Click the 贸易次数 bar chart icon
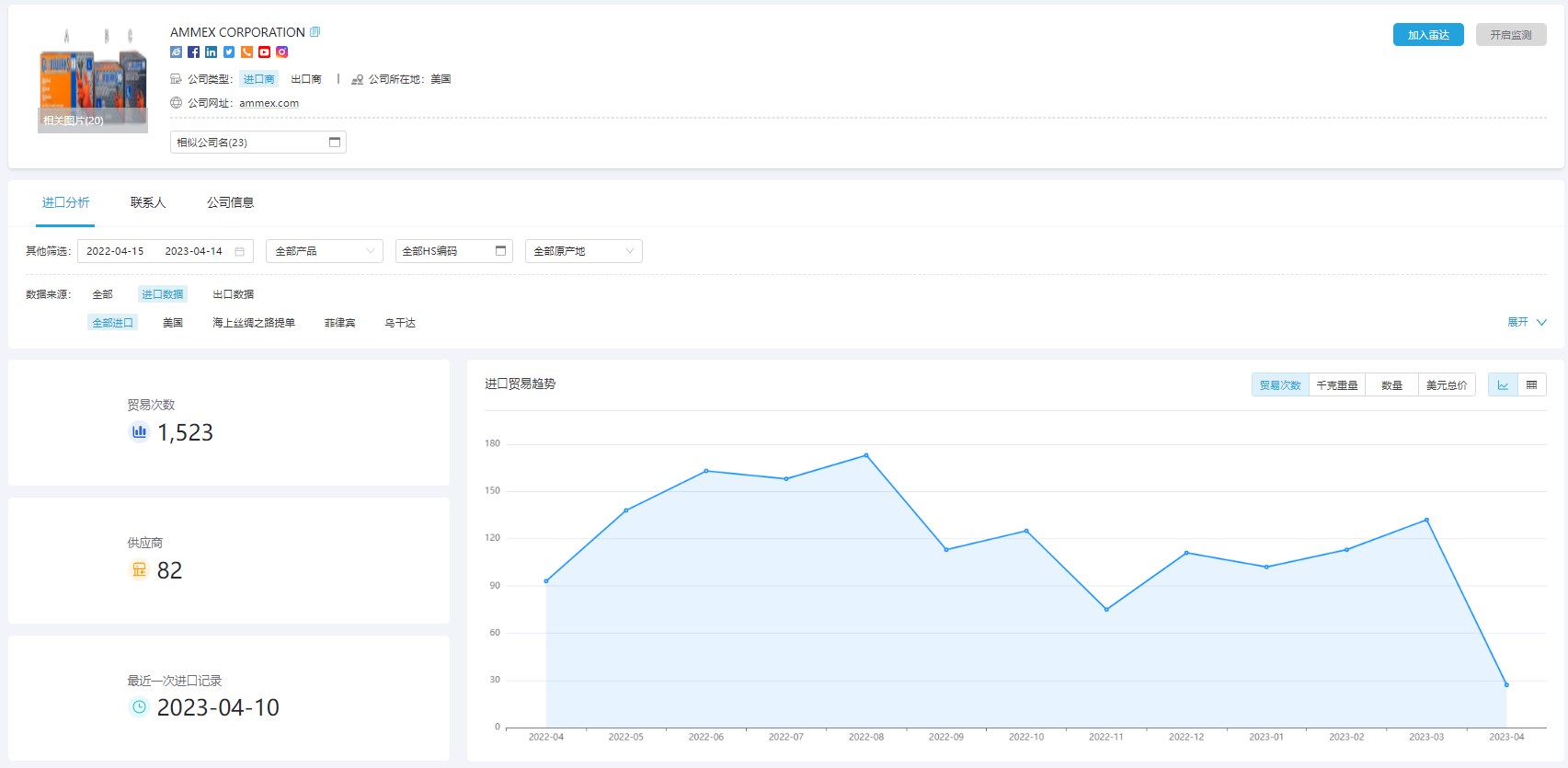Screen dimensions: 1568x768 tap(139, 431)
